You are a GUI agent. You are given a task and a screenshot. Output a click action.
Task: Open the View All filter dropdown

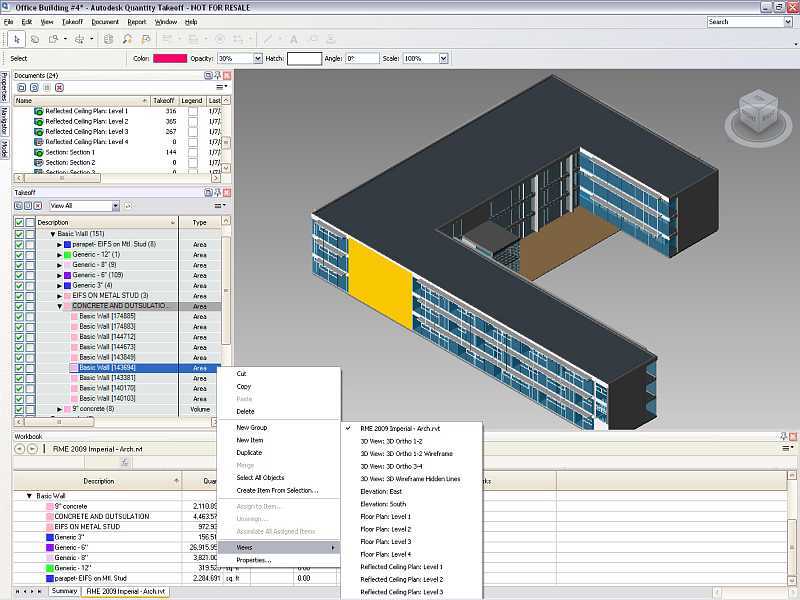pyautogui.click(x=116, y=206)
